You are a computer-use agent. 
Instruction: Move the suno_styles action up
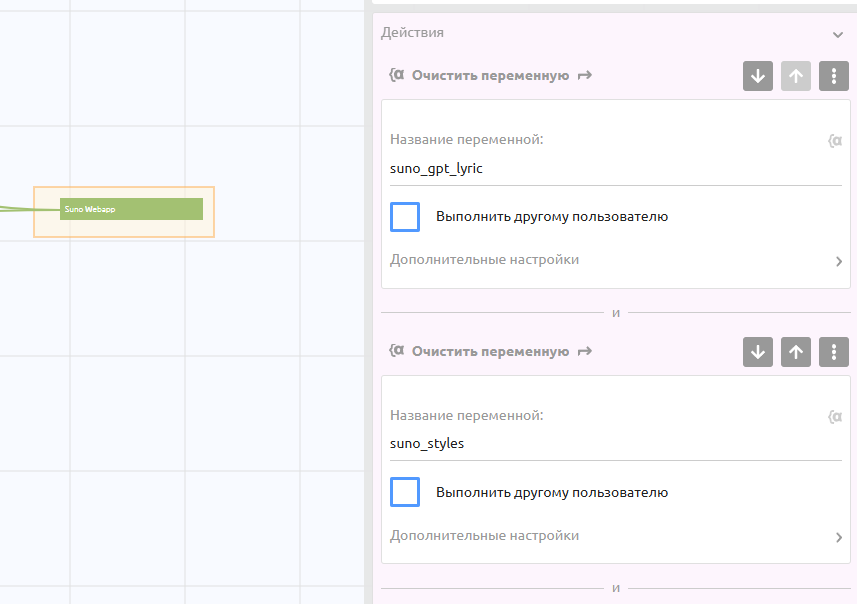pyautogui.click(x=796, y=352)
